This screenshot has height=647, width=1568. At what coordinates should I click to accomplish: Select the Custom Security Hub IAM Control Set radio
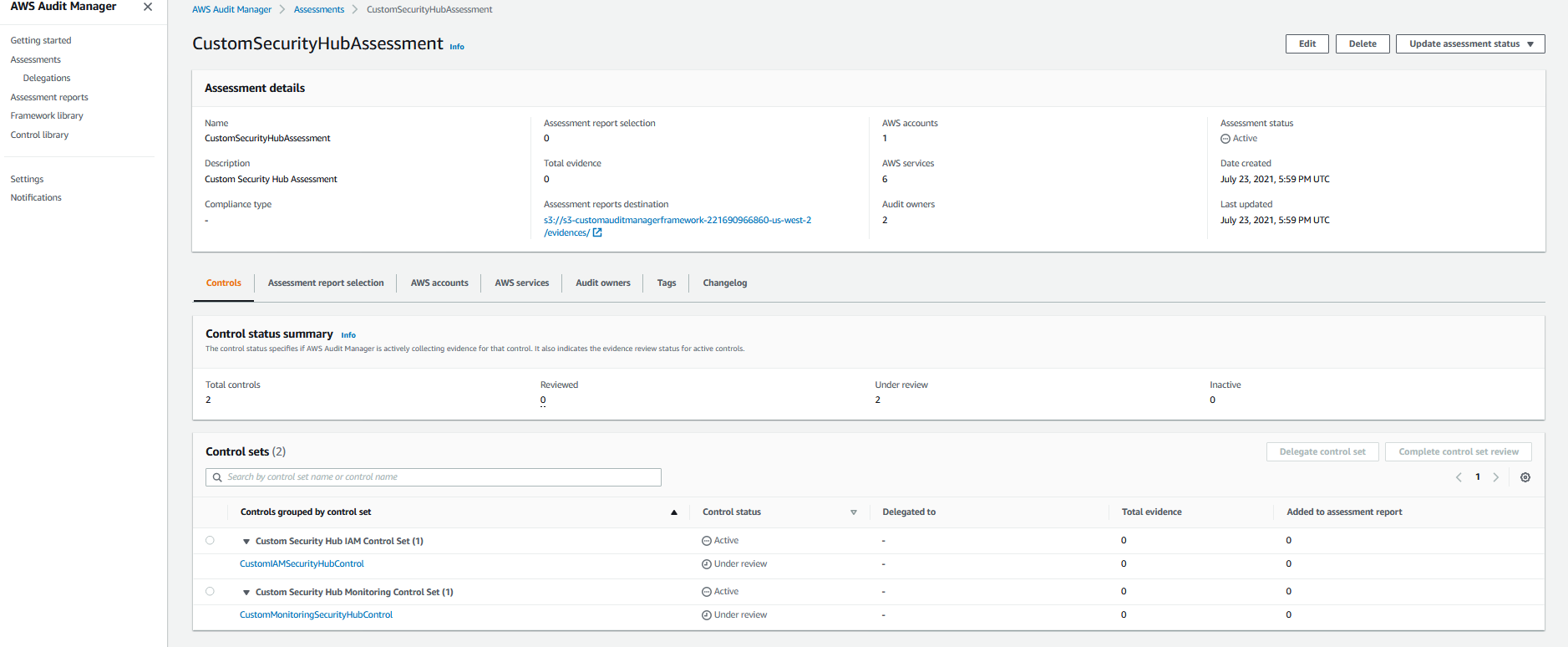[x=210, y=541]
